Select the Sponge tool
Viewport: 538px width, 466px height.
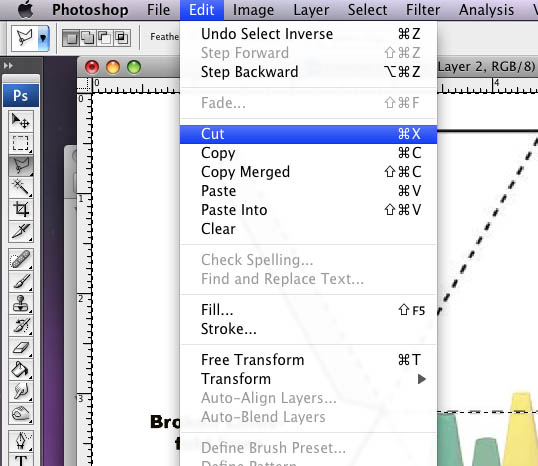coord(21,413)
